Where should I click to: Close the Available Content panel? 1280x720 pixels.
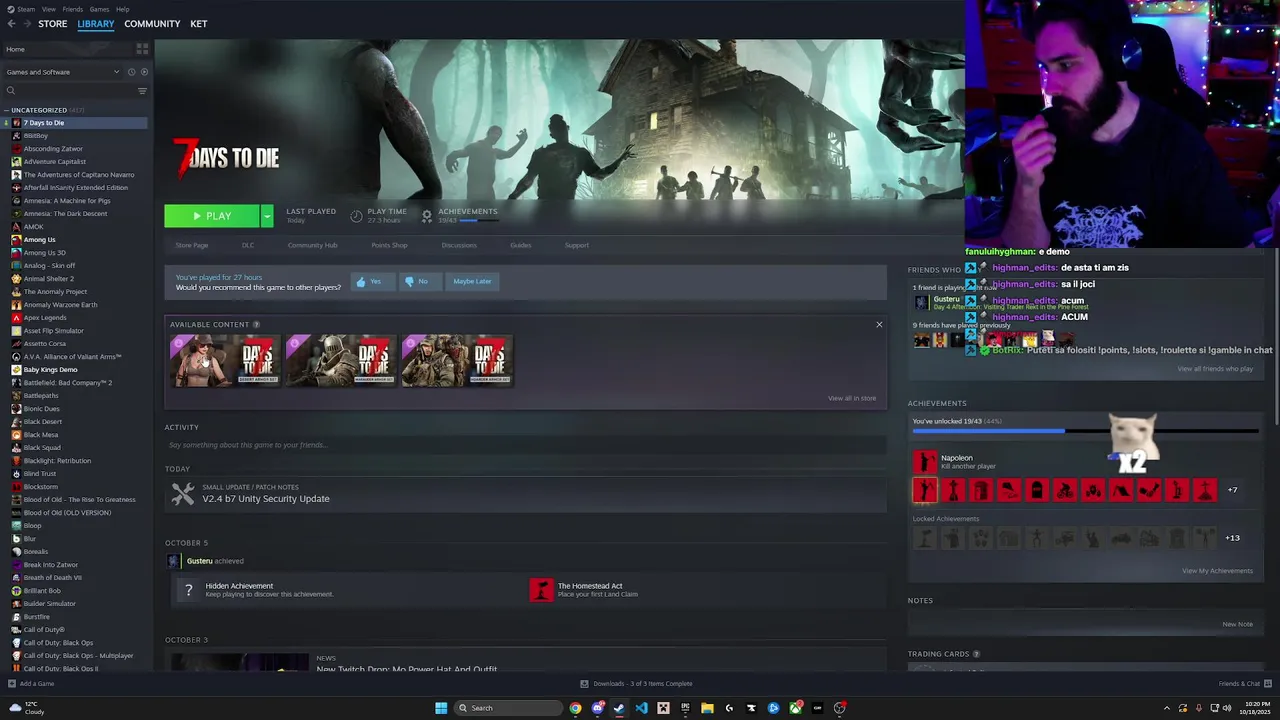[x=879, y=324]
